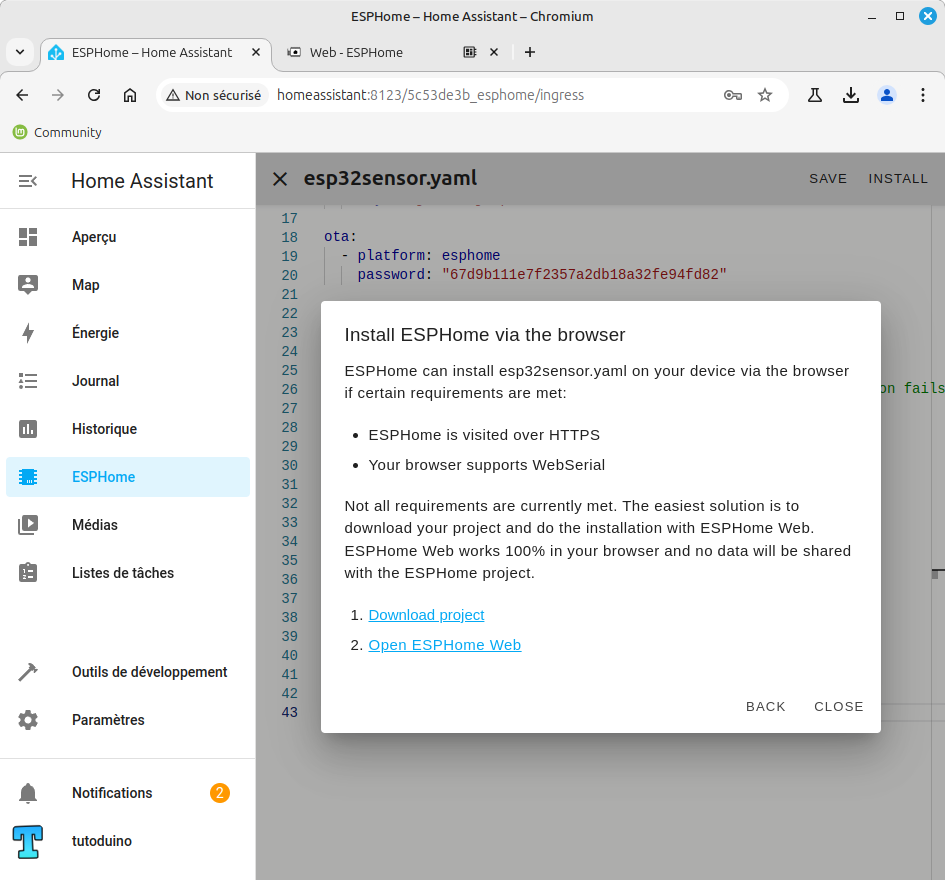Open Énergie in the sidebar
Viewport: 945px width, 880px height.
128,333
